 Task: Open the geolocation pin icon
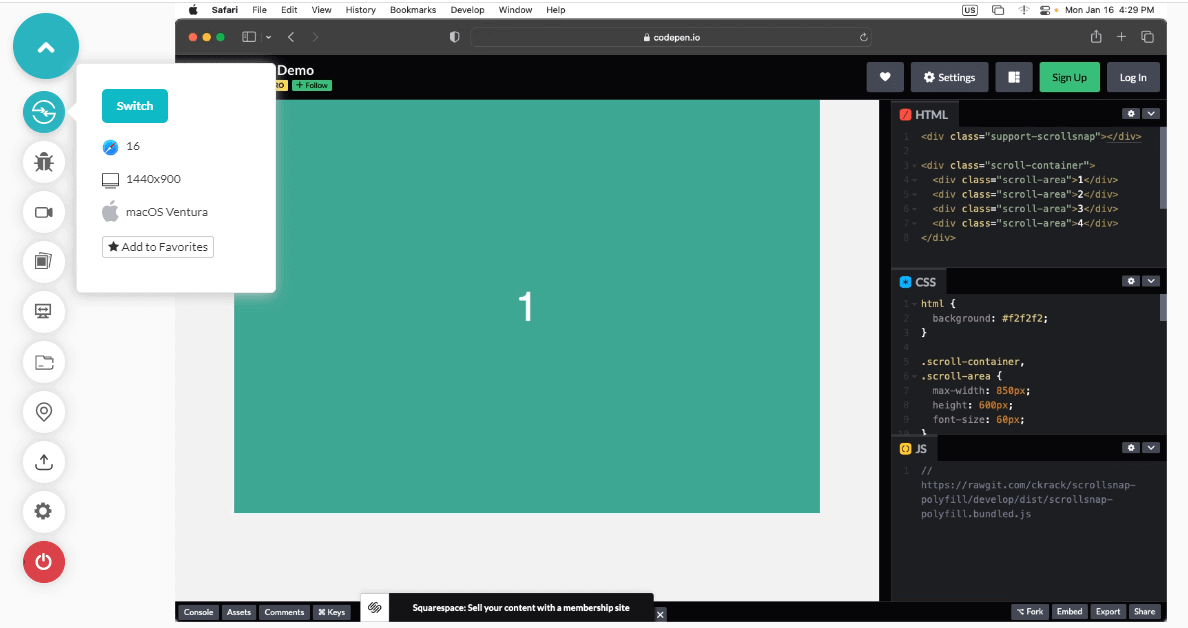pos(44,411)
